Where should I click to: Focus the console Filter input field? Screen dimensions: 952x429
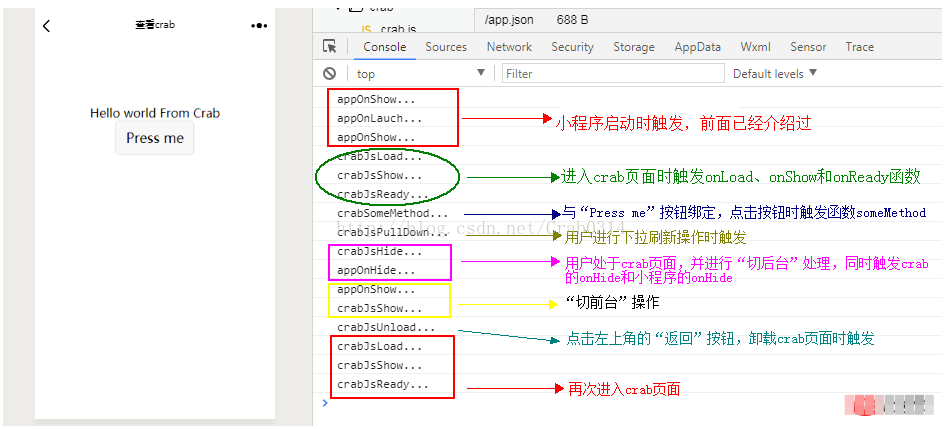(x=613, y=73)
